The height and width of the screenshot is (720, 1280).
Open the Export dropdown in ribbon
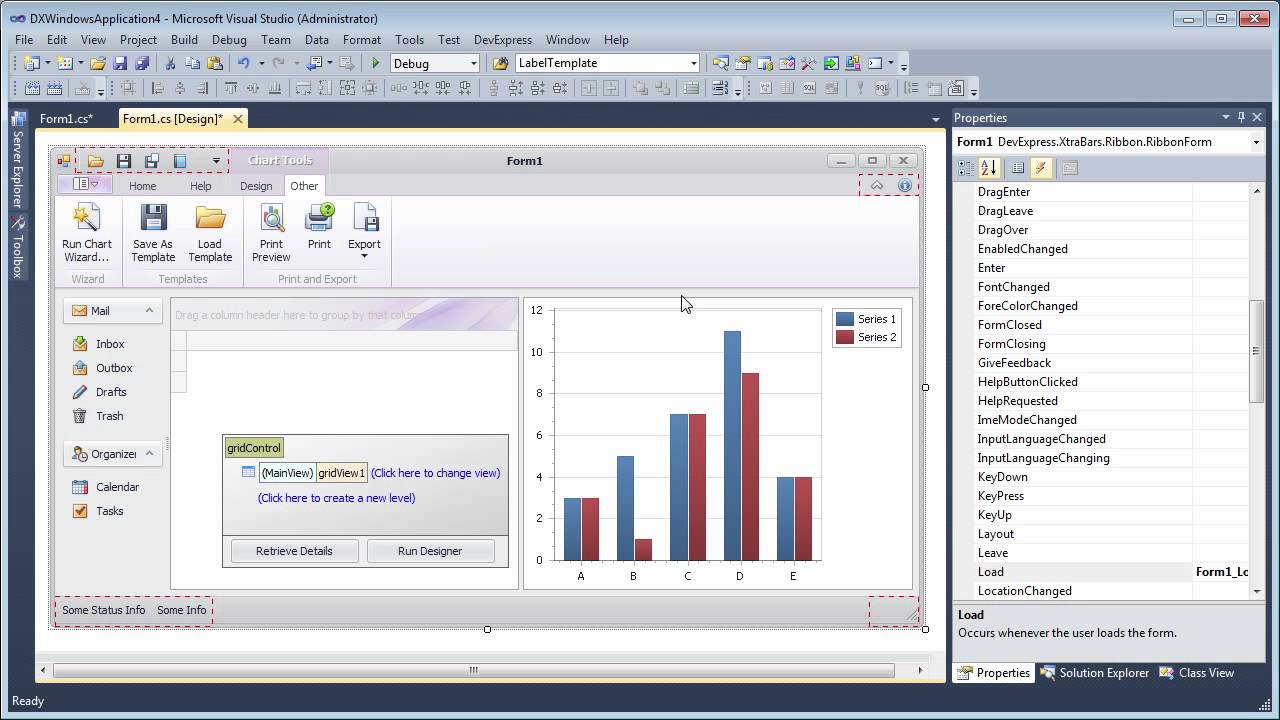coord(364,232)
